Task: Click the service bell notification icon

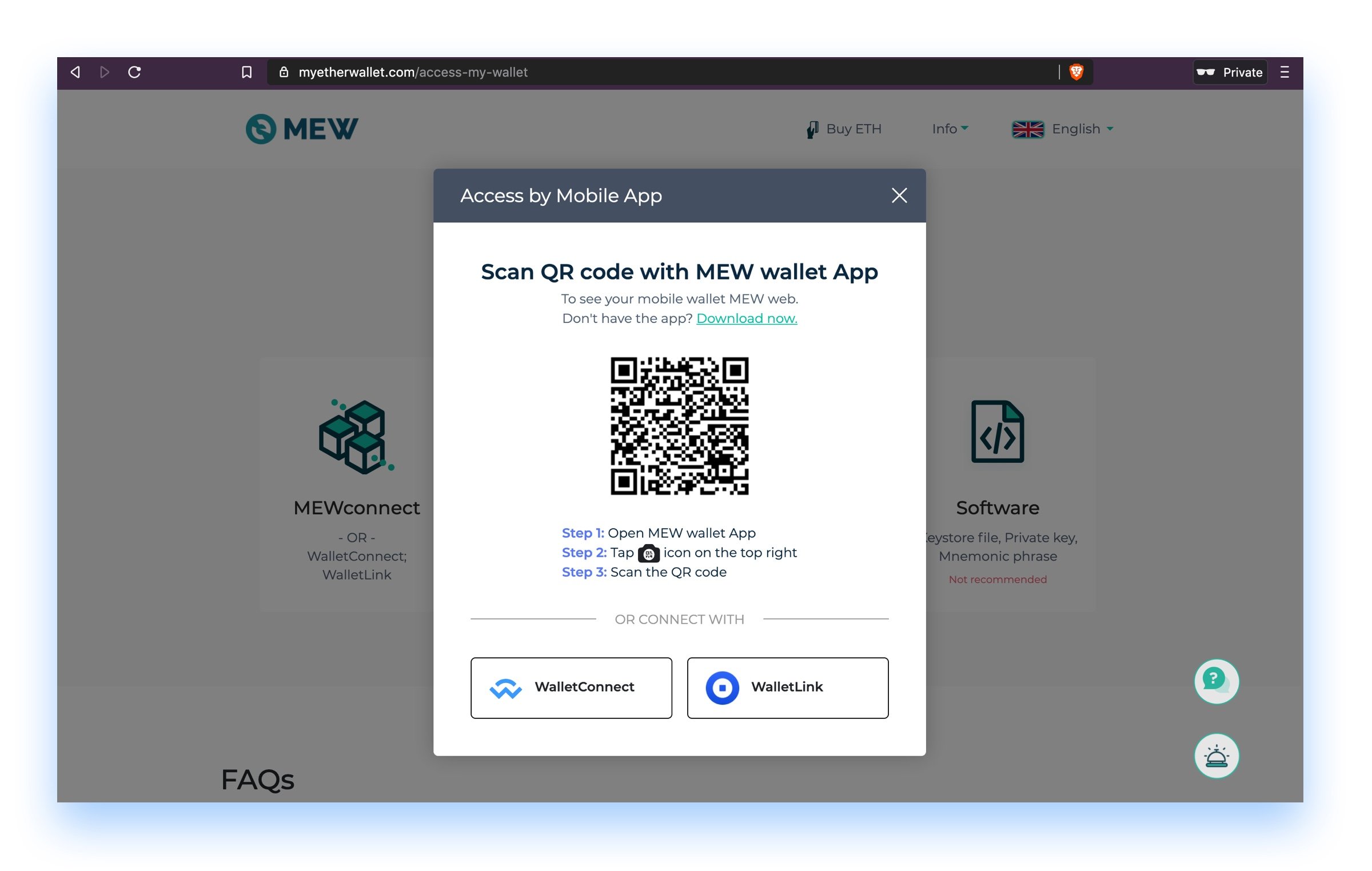Action: pyautogui.click(x=1217, y=756)
